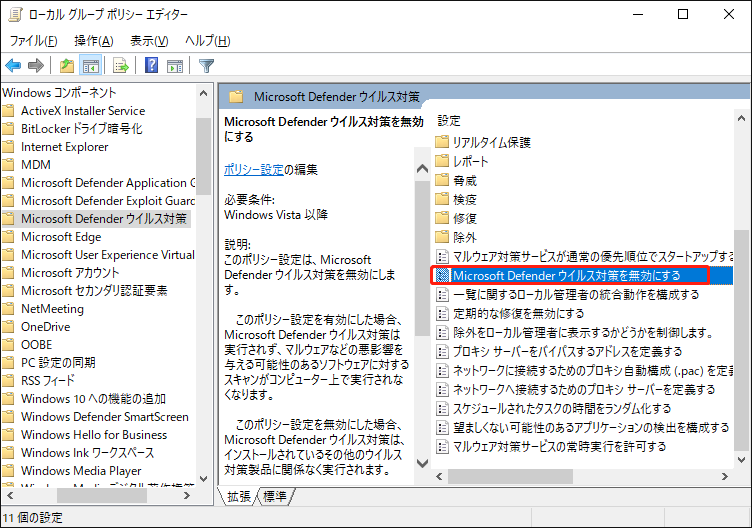Switch to the 拡張 tab
The width and height of the screenshot is (752, 528).
tap(238, 496)
